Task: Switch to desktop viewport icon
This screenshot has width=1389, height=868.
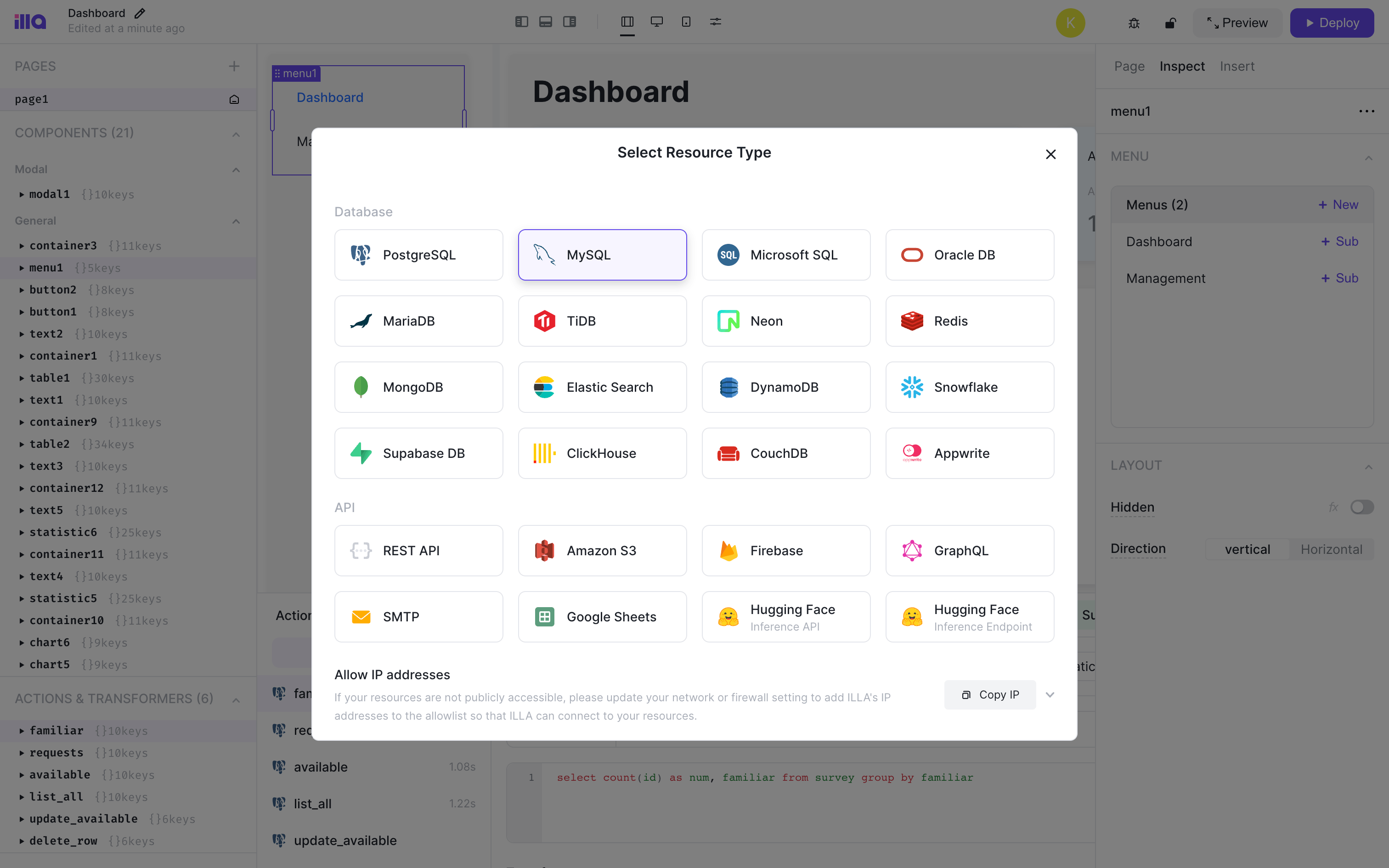Action: 657,22
